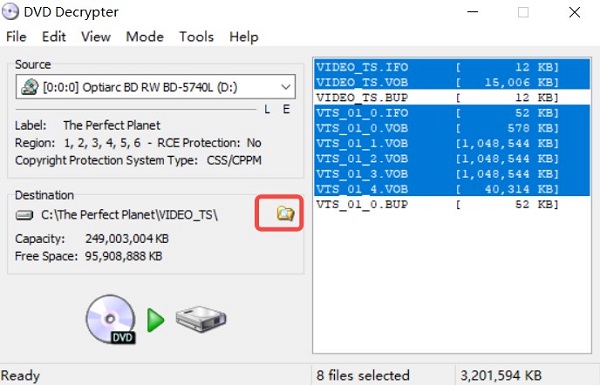The height and width of the screenshot is (385, 600).
Task: Click the destination hard drive icon
Action: click(x=24, y=215)
